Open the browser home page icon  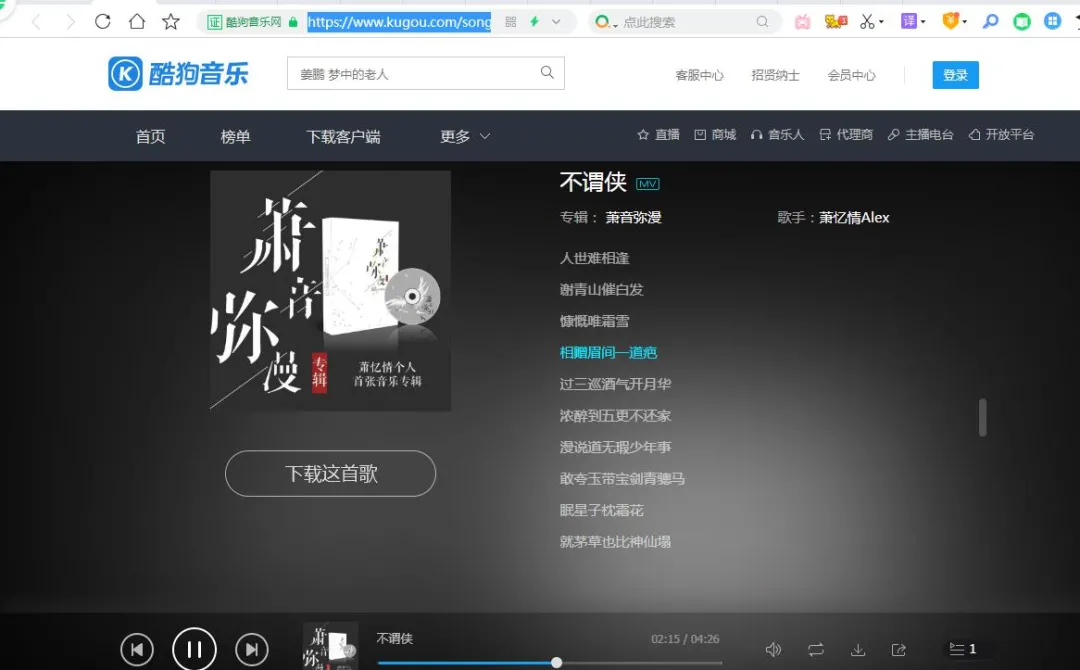pos(137,22)
